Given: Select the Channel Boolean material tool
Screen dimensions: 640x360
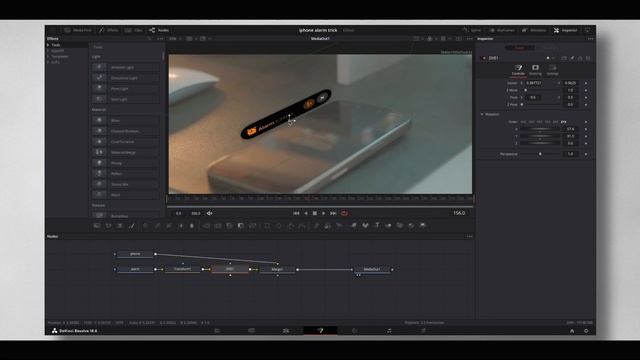Looking at the screenshot, I should [126, 131].
